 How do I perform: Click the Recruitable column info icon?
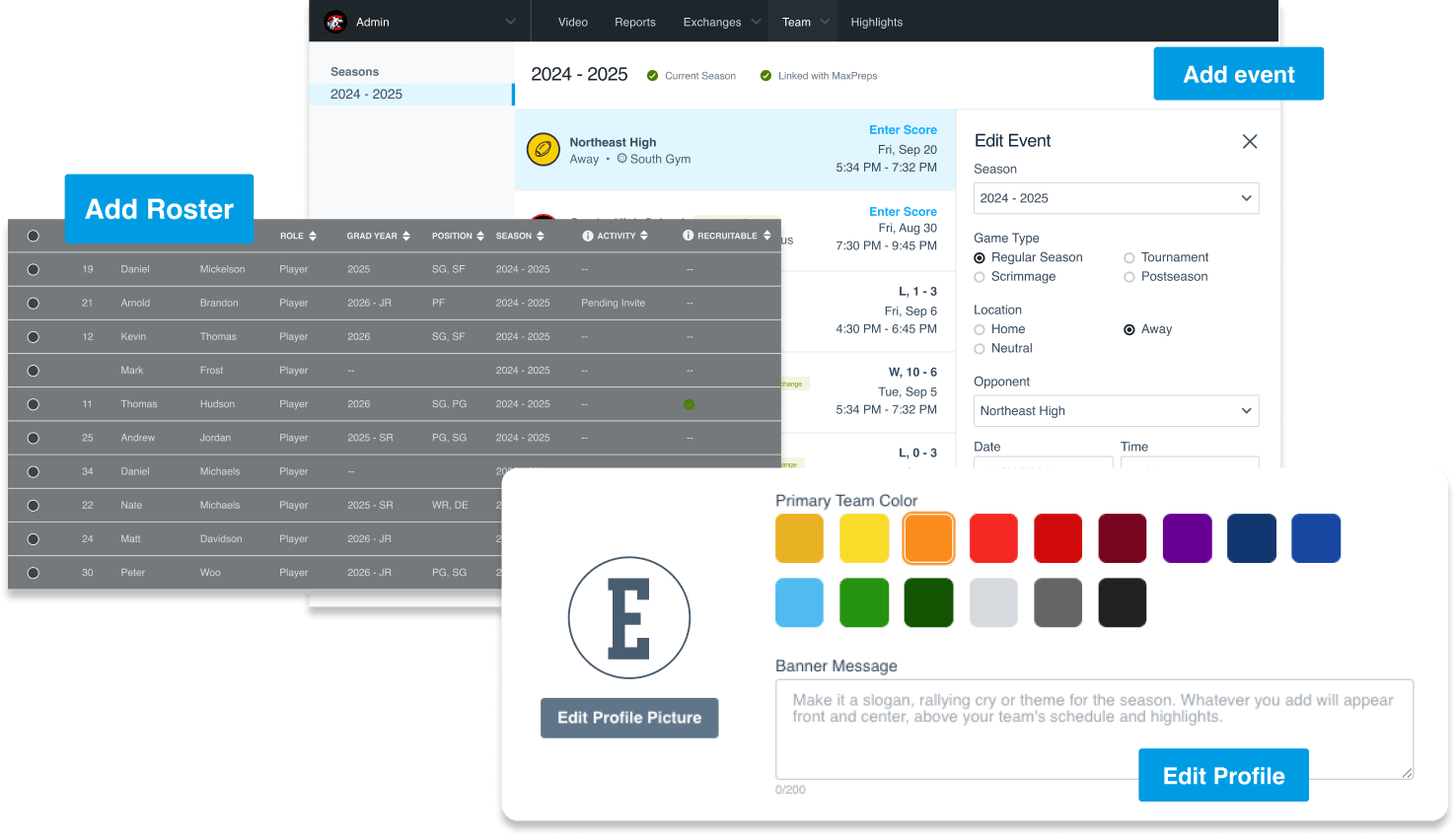(689, 237)
